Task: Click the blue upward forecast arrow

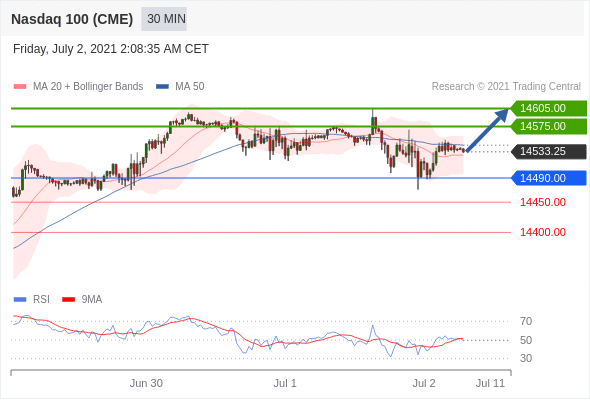Action: click(487, 130)
